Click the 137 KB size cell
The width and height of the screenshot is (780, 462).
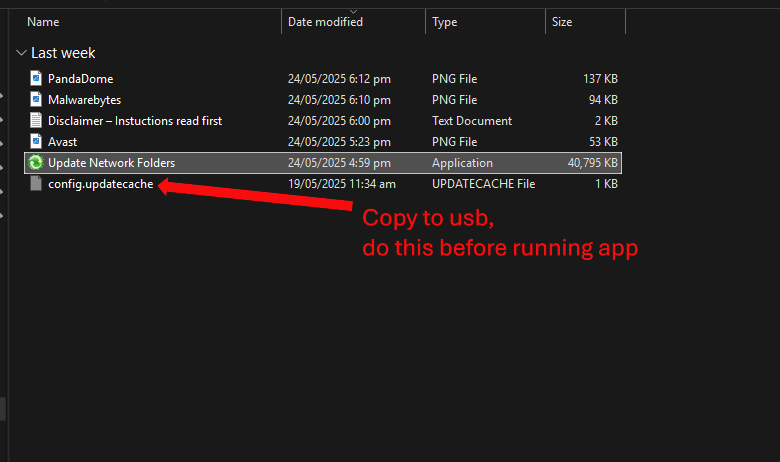click(600, 79)
